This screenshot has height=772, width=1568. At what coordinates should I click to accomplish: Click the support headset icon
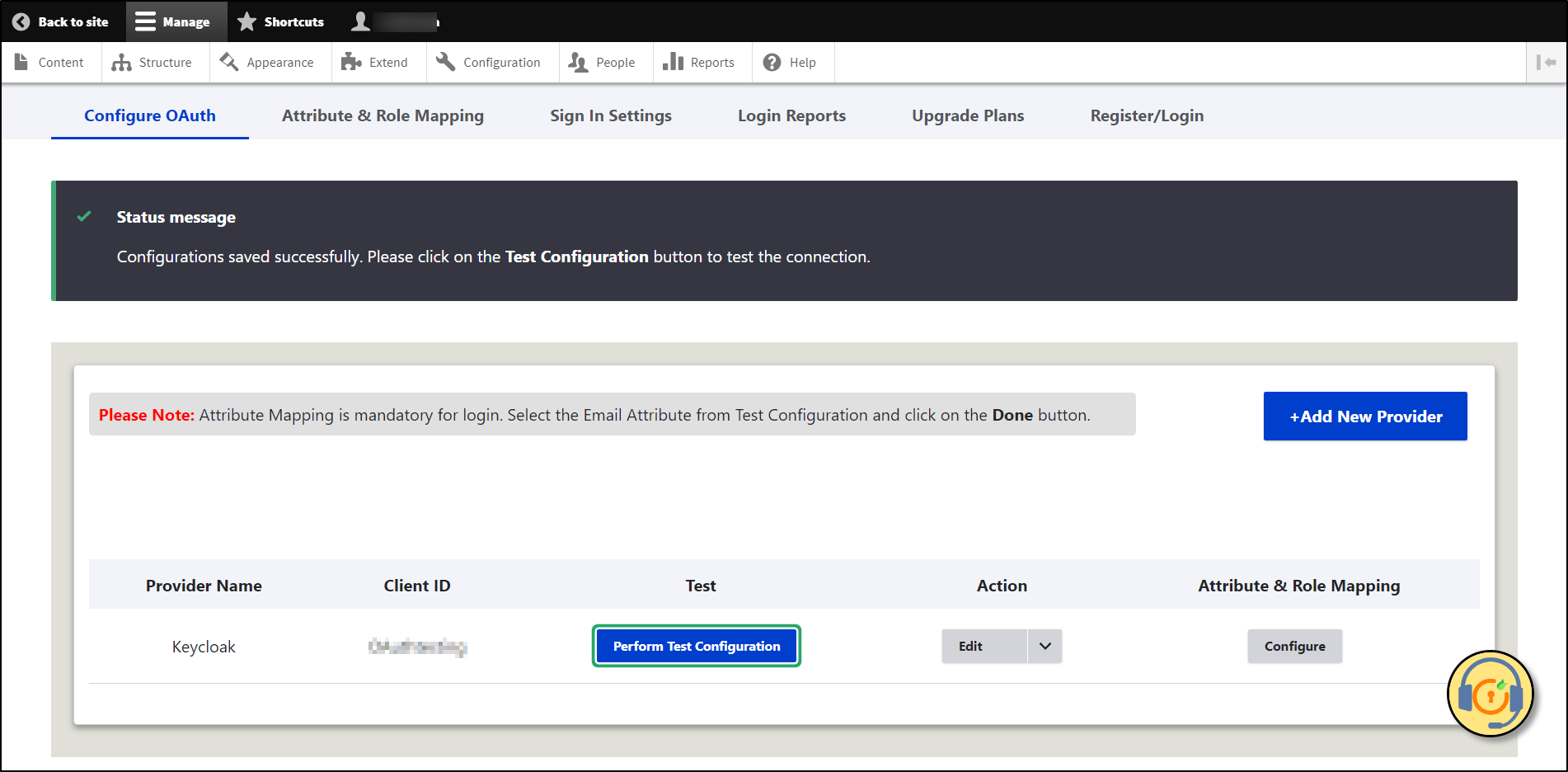(1489, 694)
